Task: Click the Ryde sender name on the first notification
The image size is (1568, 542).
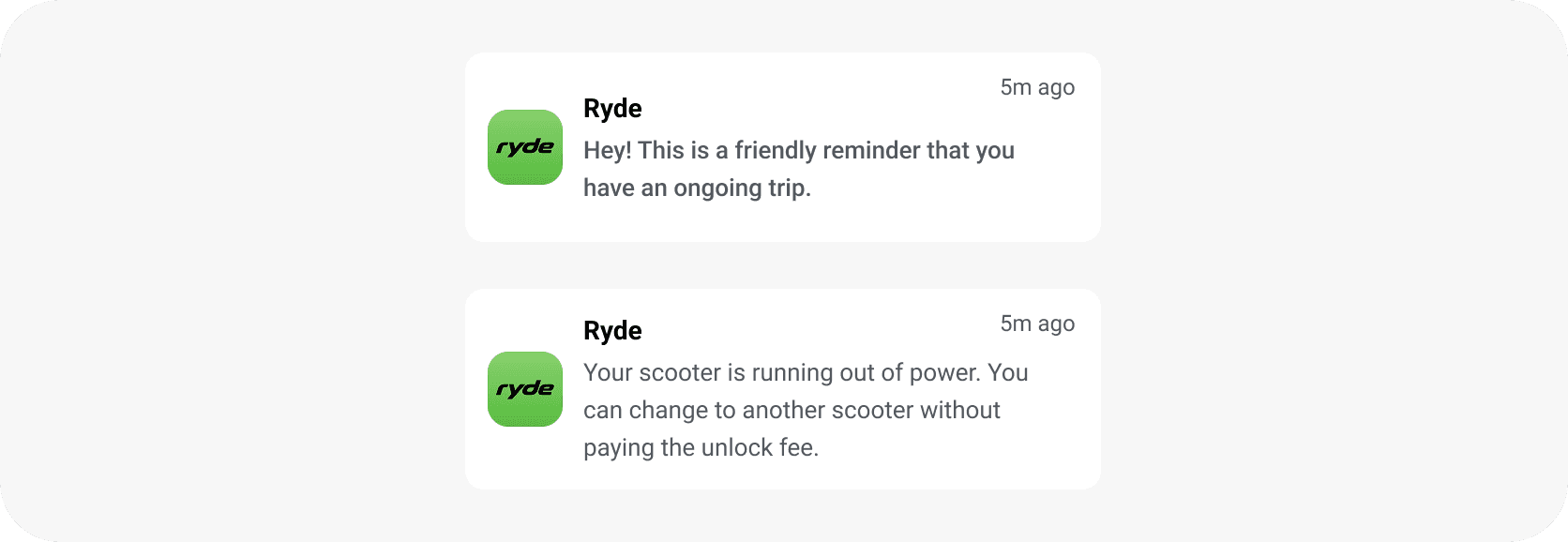Action: 611,109
